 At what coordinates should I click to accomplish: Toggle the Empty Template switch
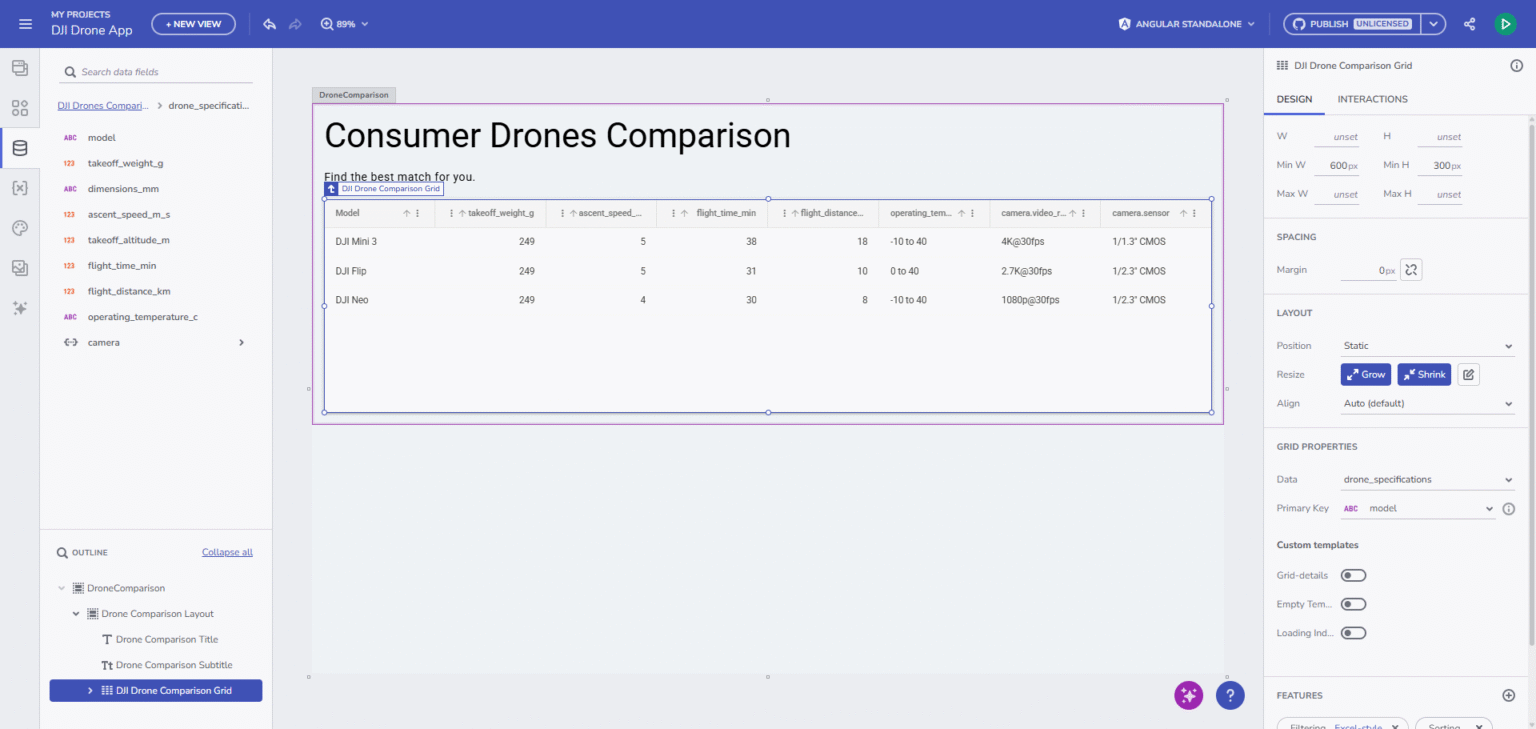click(x=1353, y=604)
